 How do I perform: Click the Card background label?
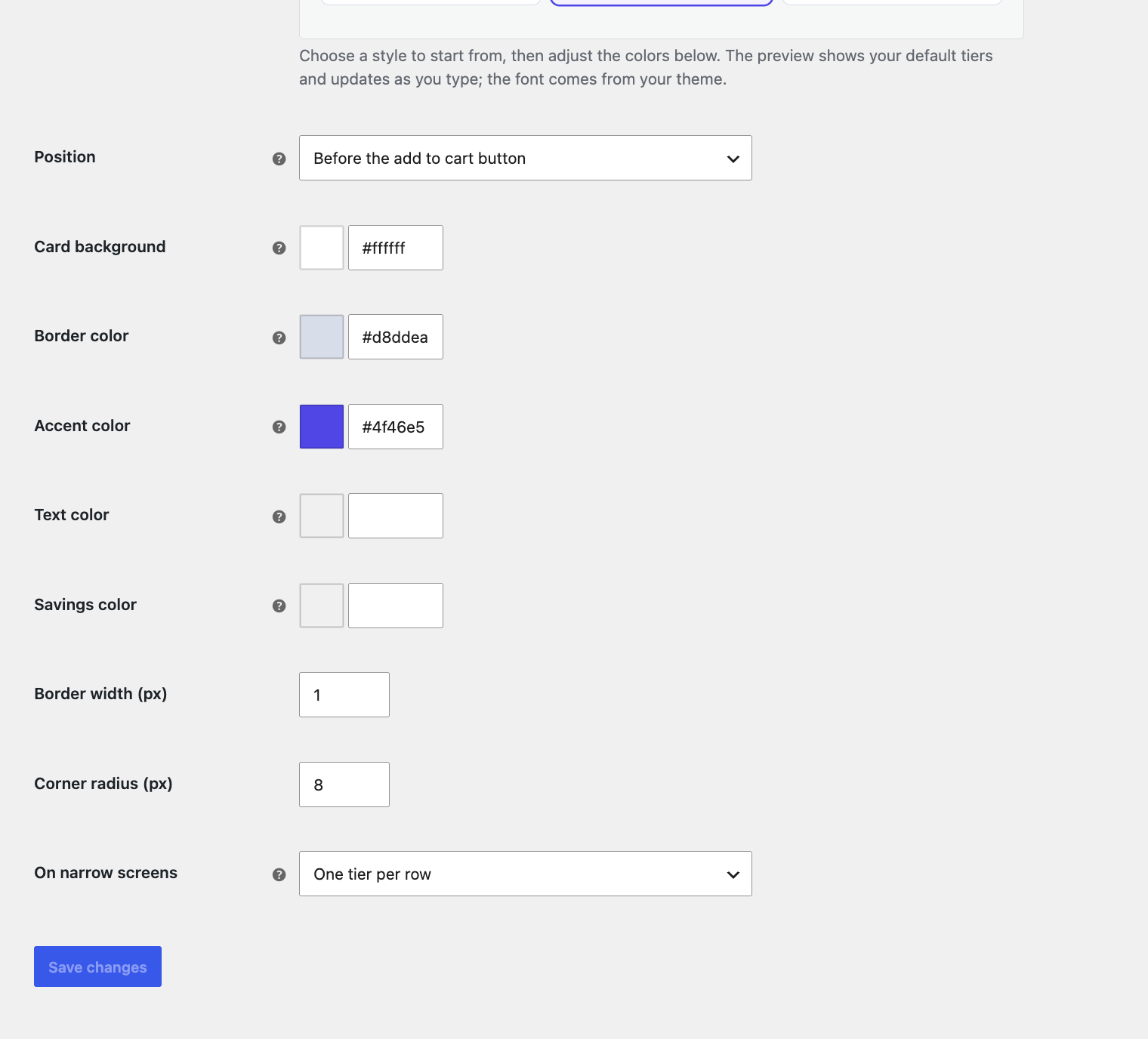click(x=100, y=247)
